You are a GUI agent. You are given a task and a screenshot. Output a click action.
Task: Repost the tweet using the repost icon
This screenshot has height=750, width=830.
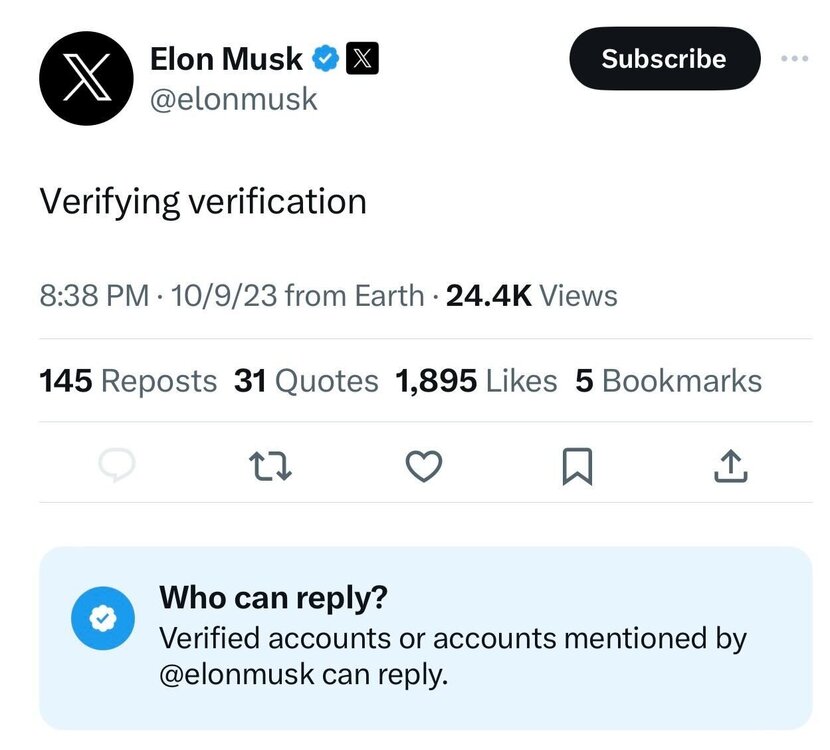point(268,465)
